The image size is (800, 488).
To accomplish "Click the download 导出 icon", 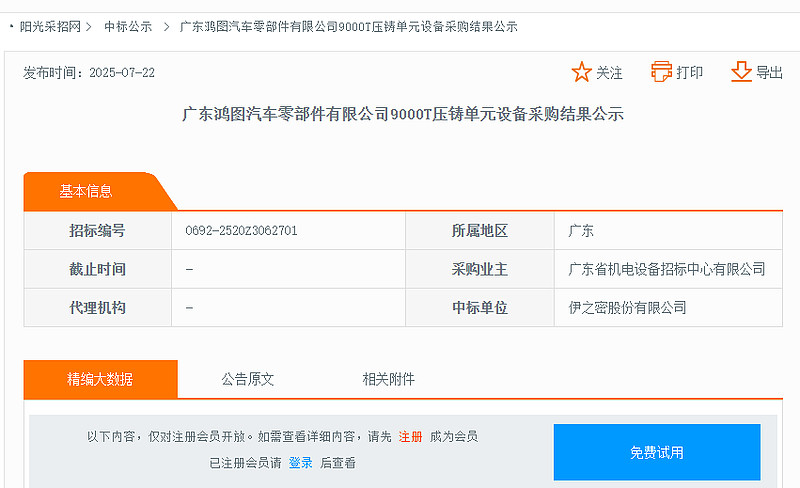I will [741, 71].
